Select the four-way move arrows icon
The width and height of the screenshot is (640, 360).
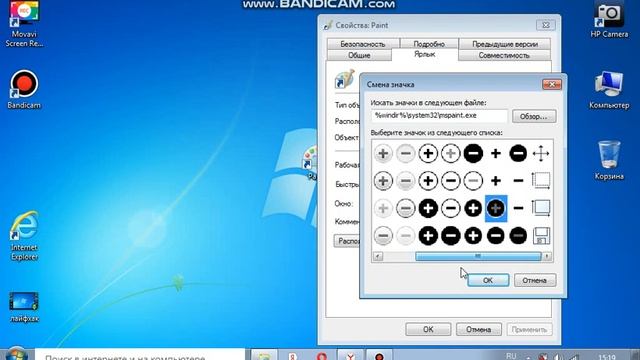click(541, 154)
